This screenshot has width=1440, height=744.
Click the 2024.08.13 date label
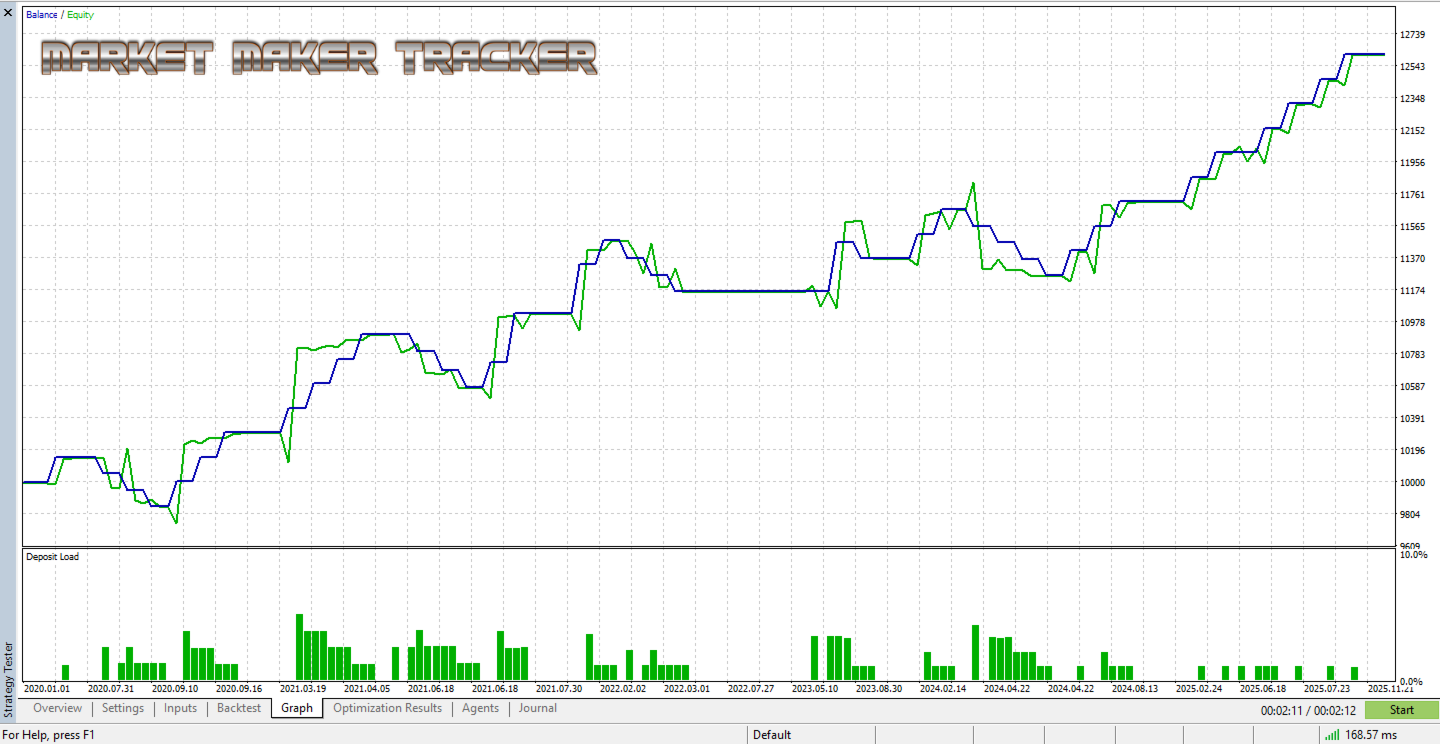[1135, 689]
